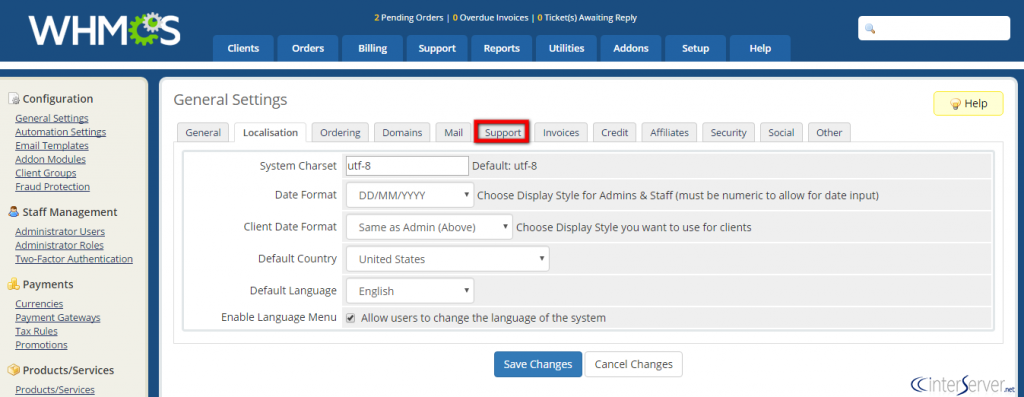Open Fraud Protection sidebar link
This screenshot has height=397, width=1024.
52,187
